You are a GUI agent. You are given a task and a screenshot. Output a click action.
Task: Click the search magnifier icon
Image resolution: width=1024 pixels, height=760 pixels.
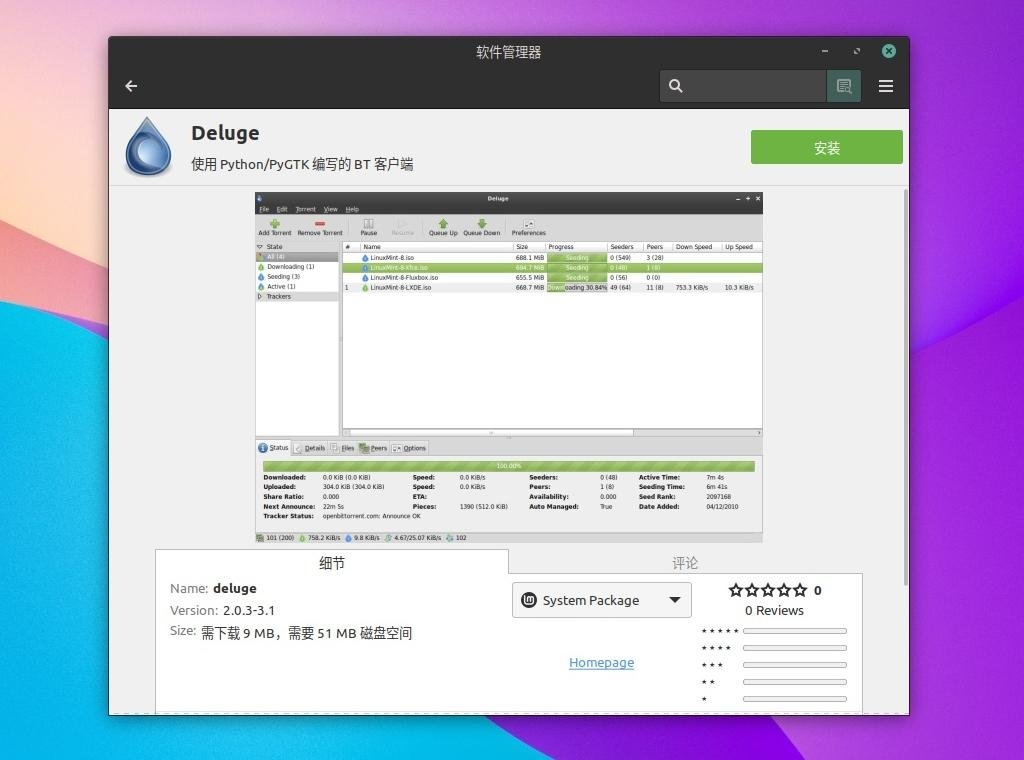(x=676, y=86)
